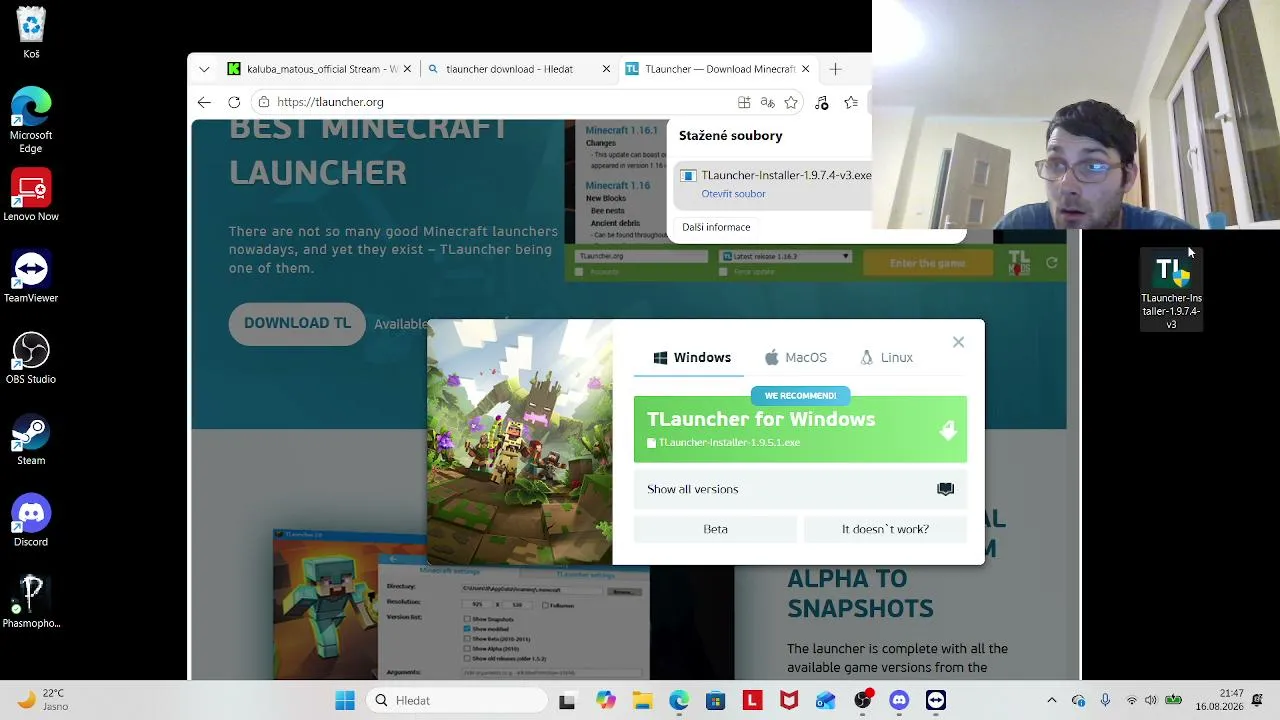
Task: Open the split screen icon in address bar
Action: (744, 102)
